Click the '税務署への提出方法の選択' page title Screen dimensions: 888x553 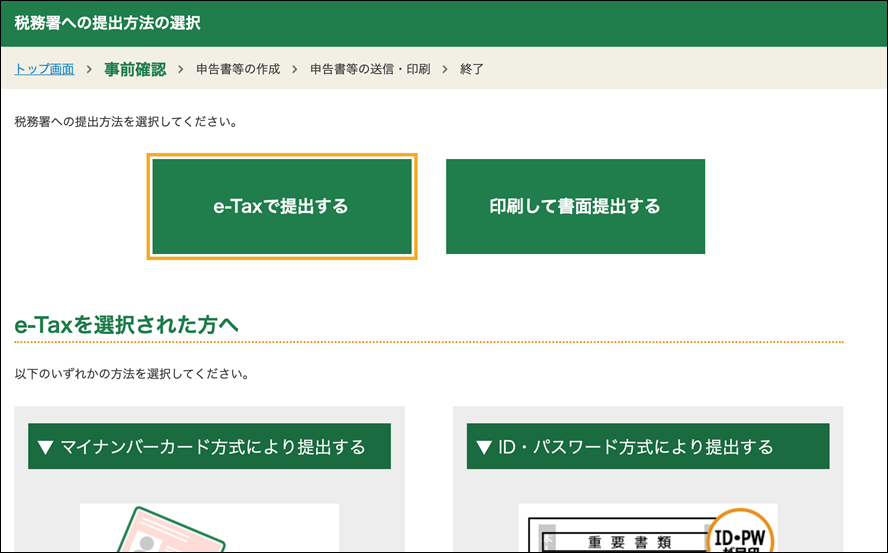pyautogui.click(x=107, y=23)
